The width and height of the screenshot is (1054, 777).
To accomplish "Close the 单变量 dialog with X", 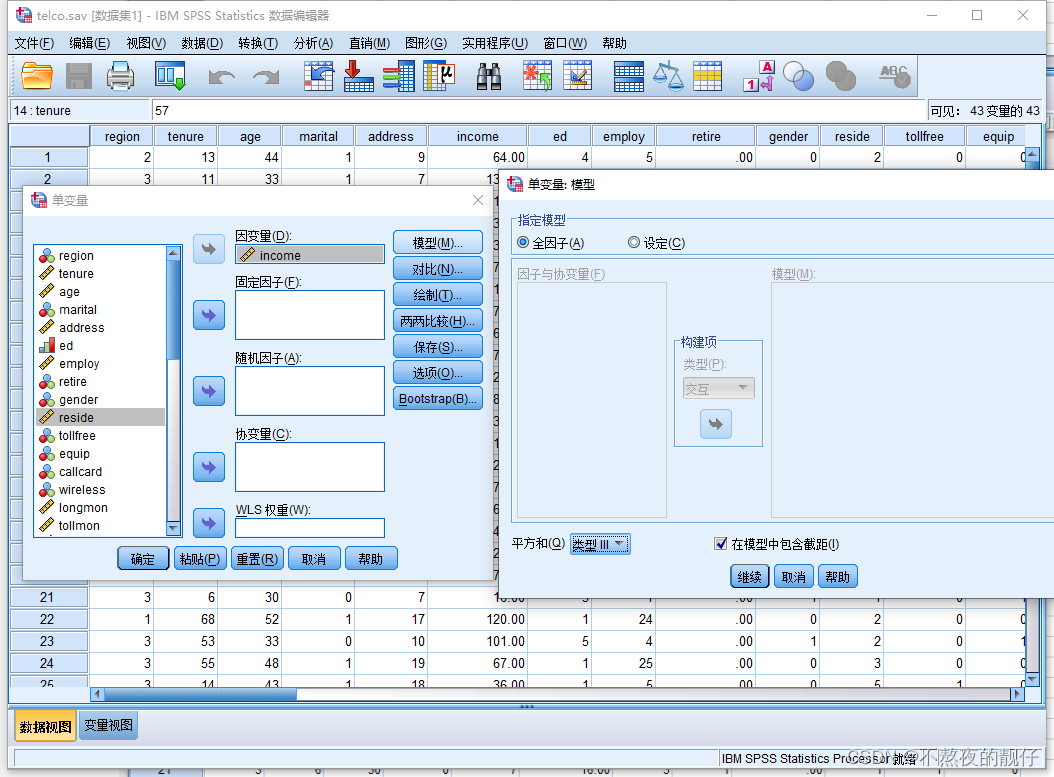I will click(478, 200).
